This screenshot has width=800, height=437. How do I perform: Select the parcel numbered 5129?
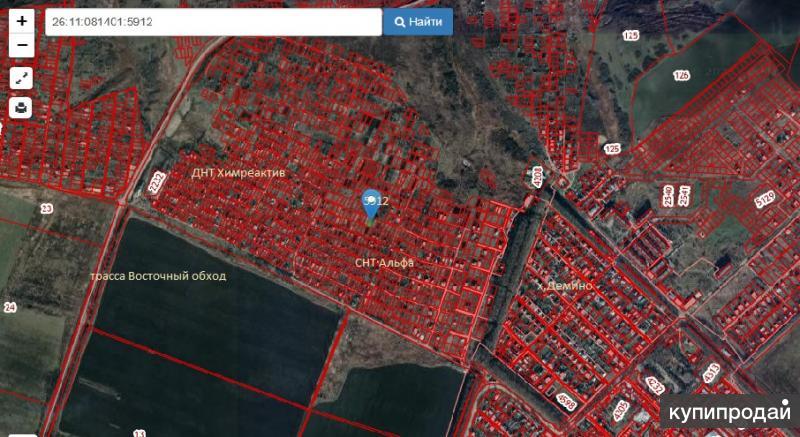[x=765, y=201]
